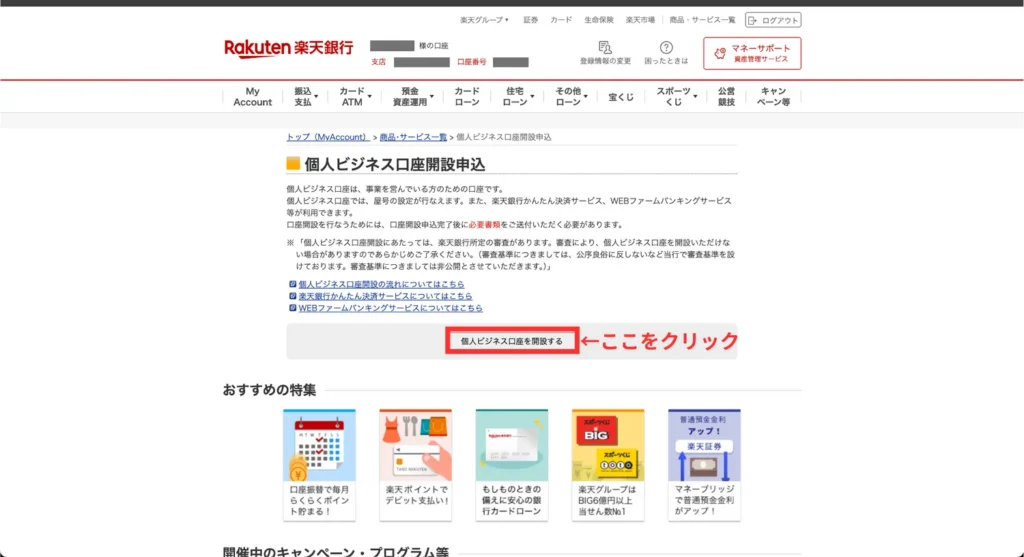The height and width of the screenshot is (557, 1024).
Task: Click the おすすめの特集 heading
Action: 269,390
